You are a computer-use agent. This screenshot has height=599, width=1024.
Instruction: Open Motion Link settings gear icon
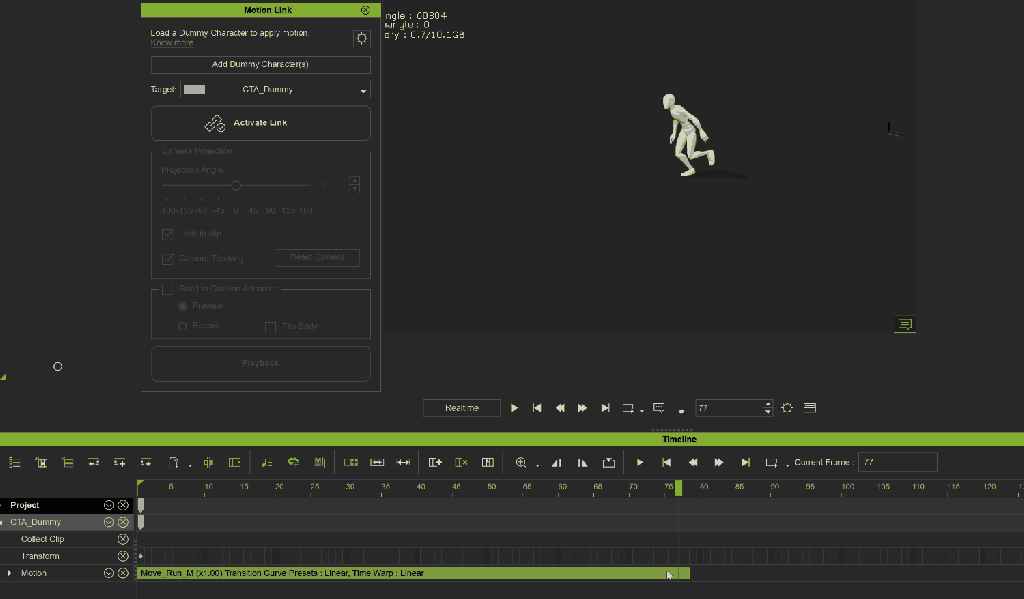click(361, 38)
